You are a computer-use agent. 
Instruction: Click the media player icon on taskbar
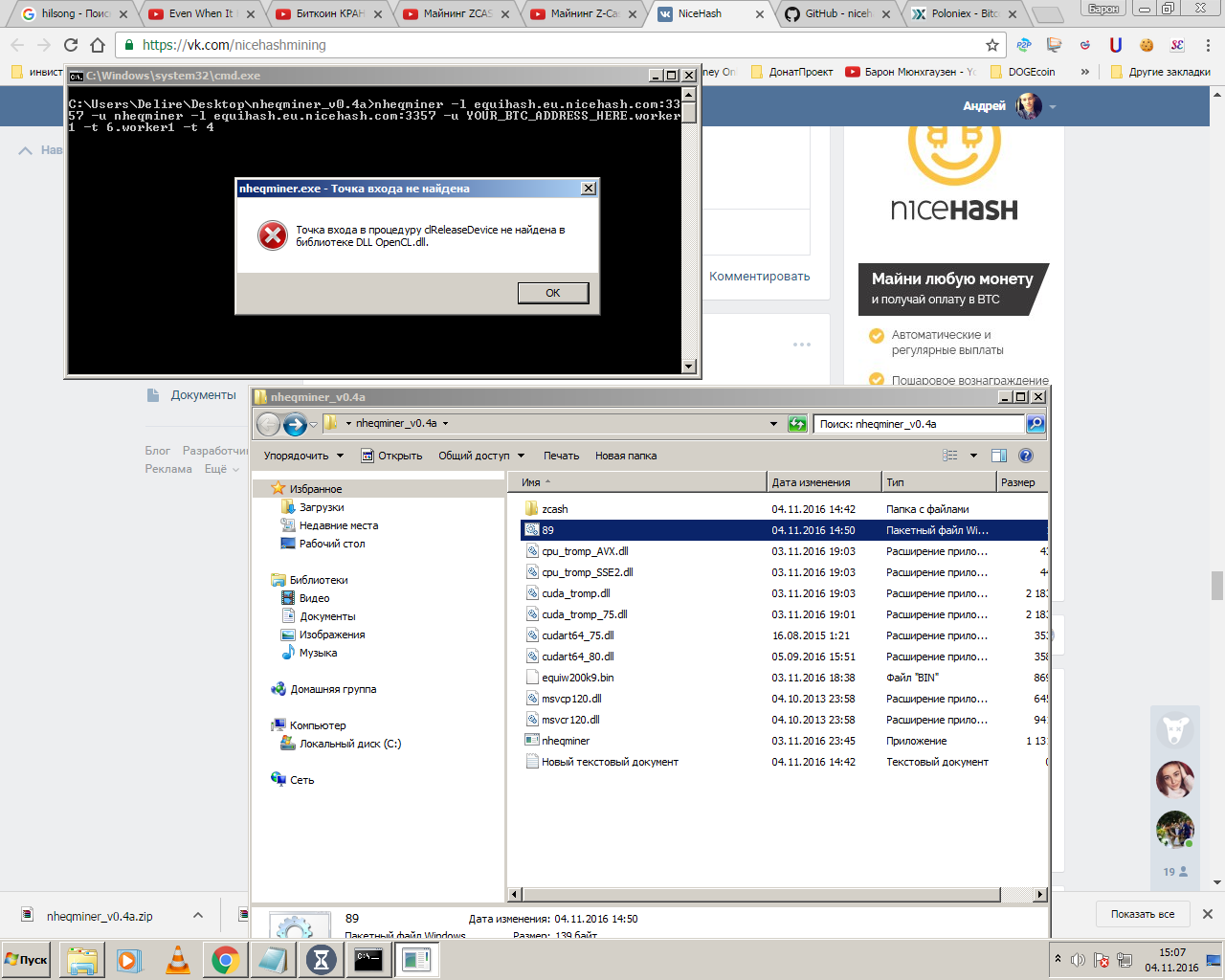pos(129,960)
